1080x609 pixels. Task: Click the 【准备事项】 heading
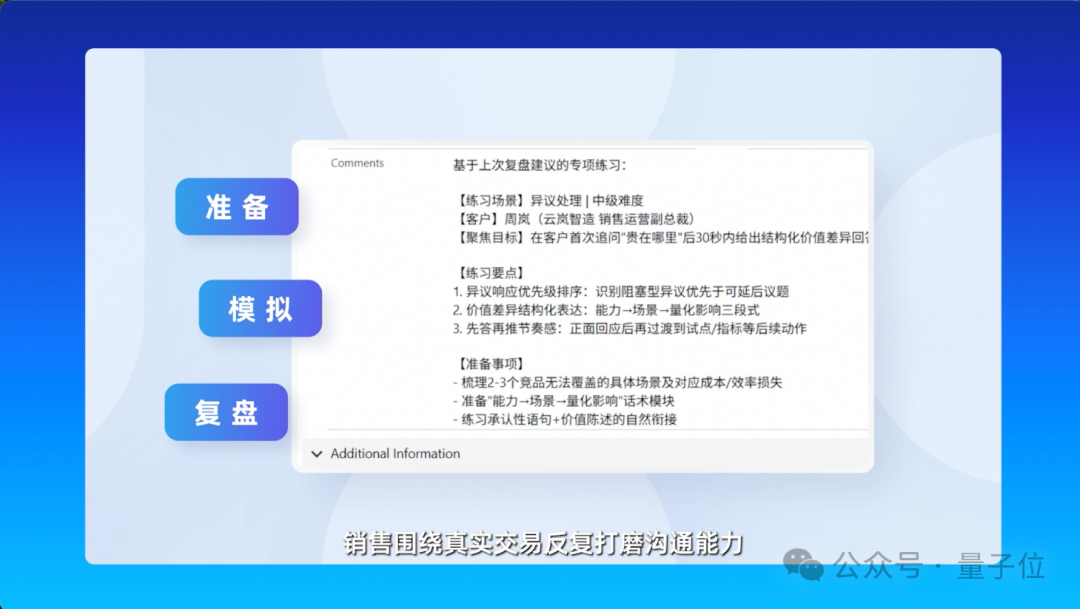(490, 364)
